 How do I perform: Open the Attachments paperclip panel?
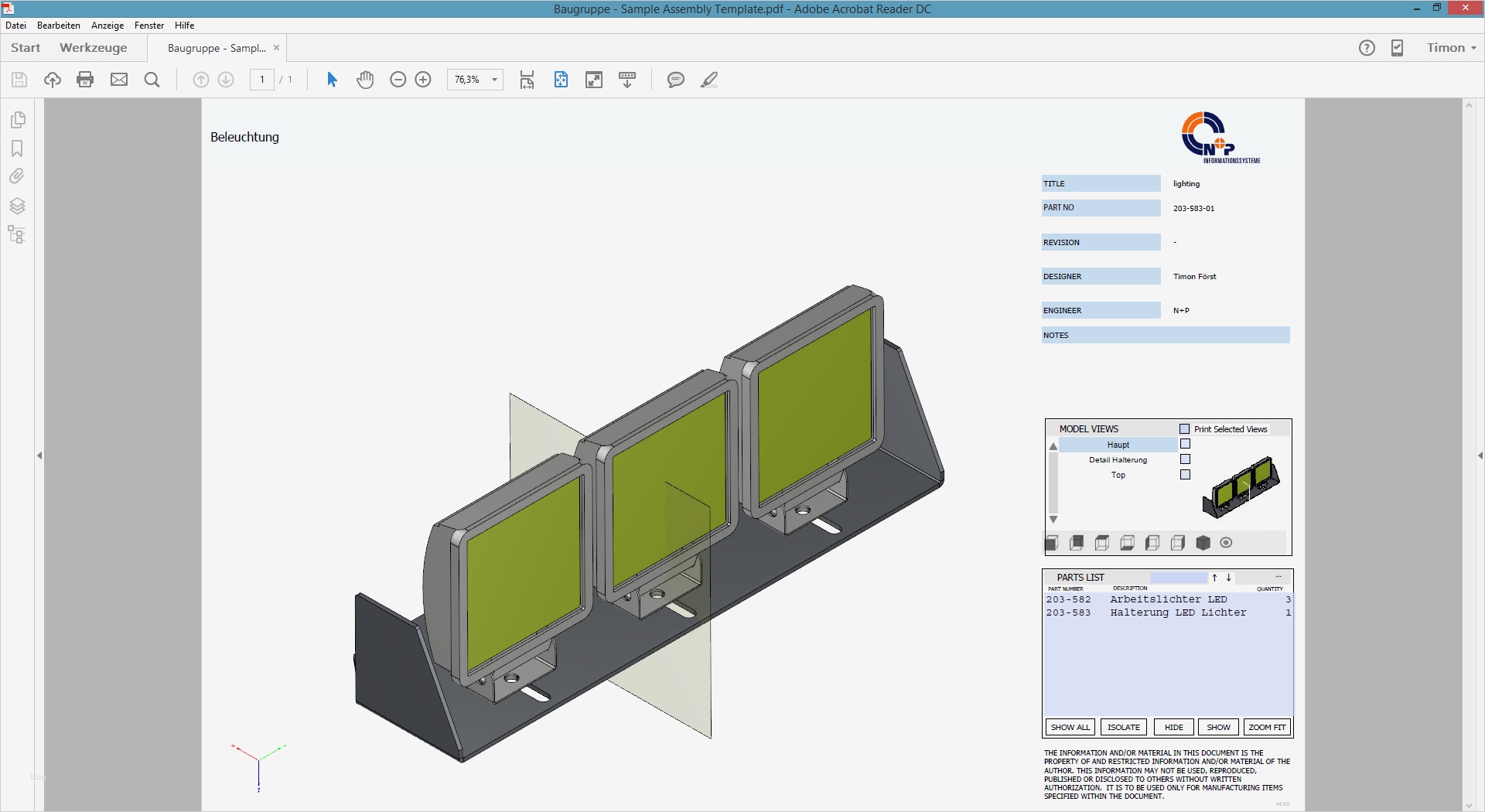[x=17, y=176]
